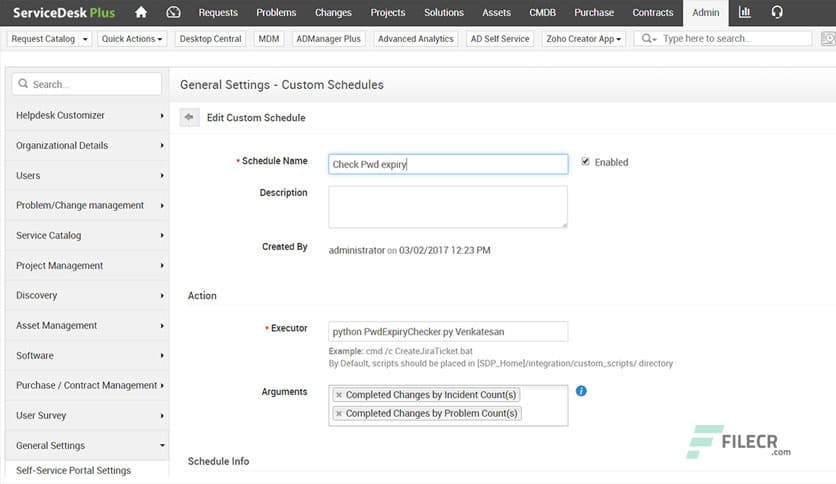The height and width of the screenshot is (484, 836).
Task: Expand Asset Management section
Action: [87, 326]
